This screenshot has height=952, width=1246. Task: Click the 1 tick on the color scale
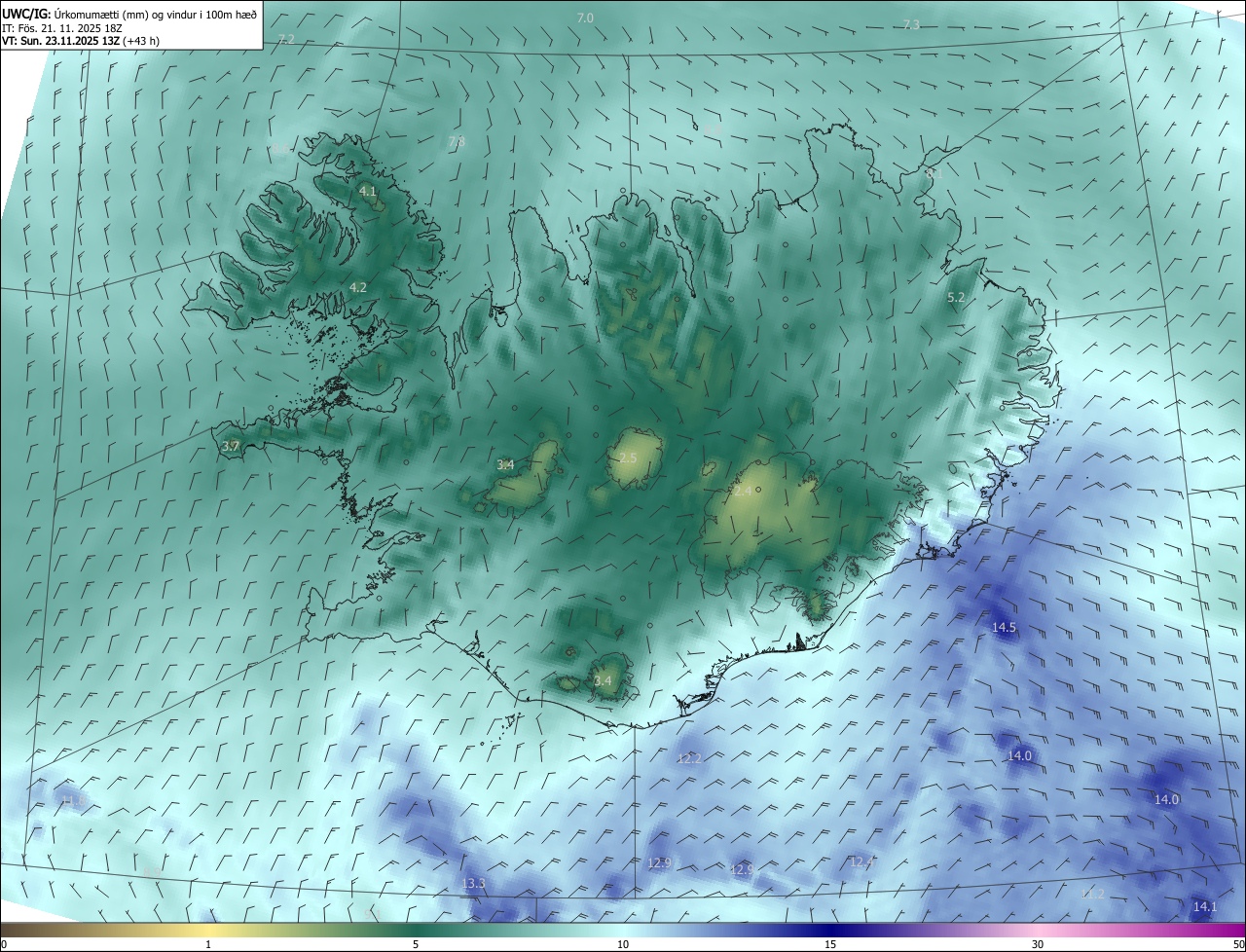[x=208, y=944]
